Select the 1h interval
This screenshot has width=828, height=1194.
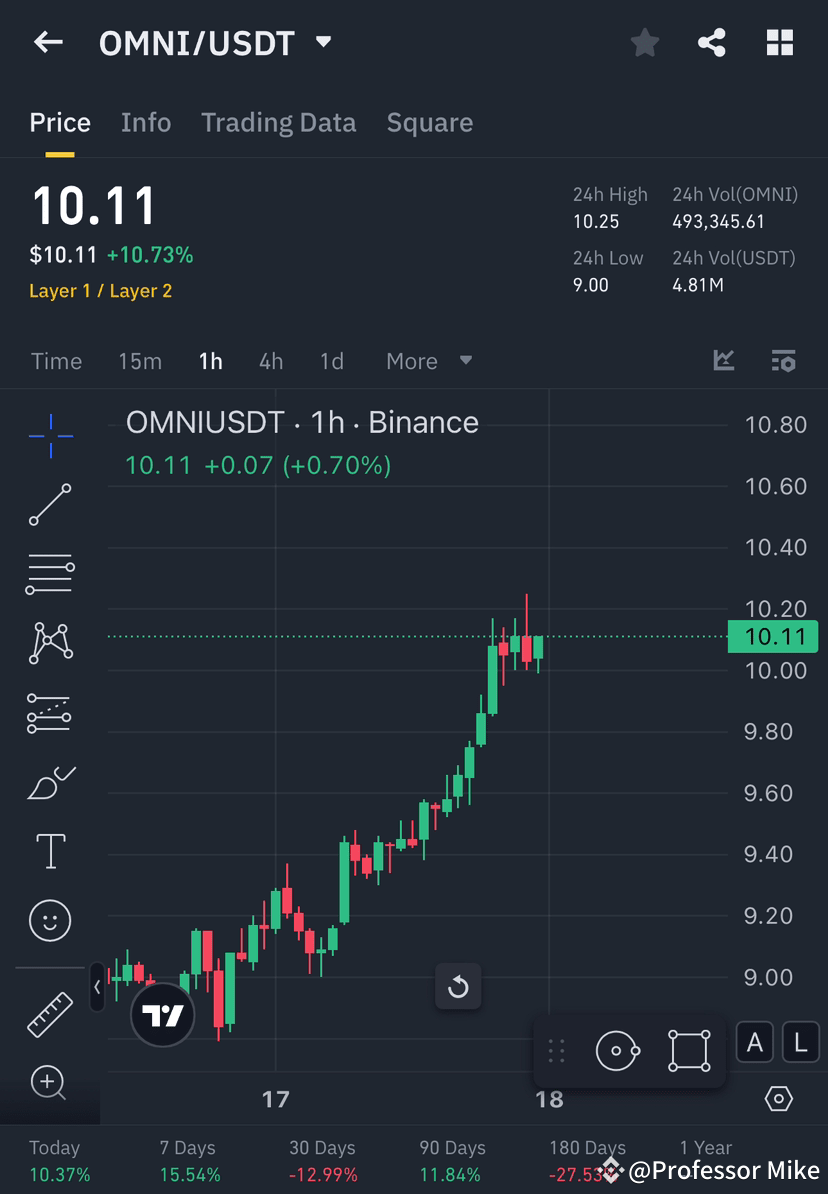[x=211, y=361]
